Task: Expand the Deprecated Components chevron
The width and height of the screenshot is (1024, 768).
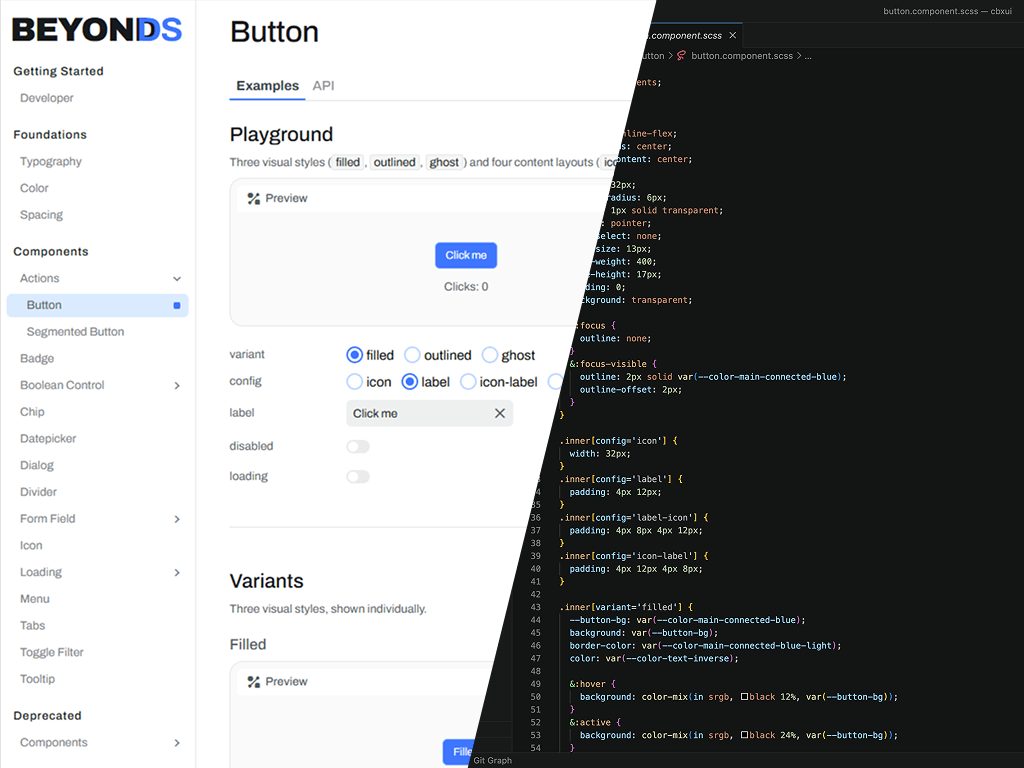Action: tap(177, 743)
